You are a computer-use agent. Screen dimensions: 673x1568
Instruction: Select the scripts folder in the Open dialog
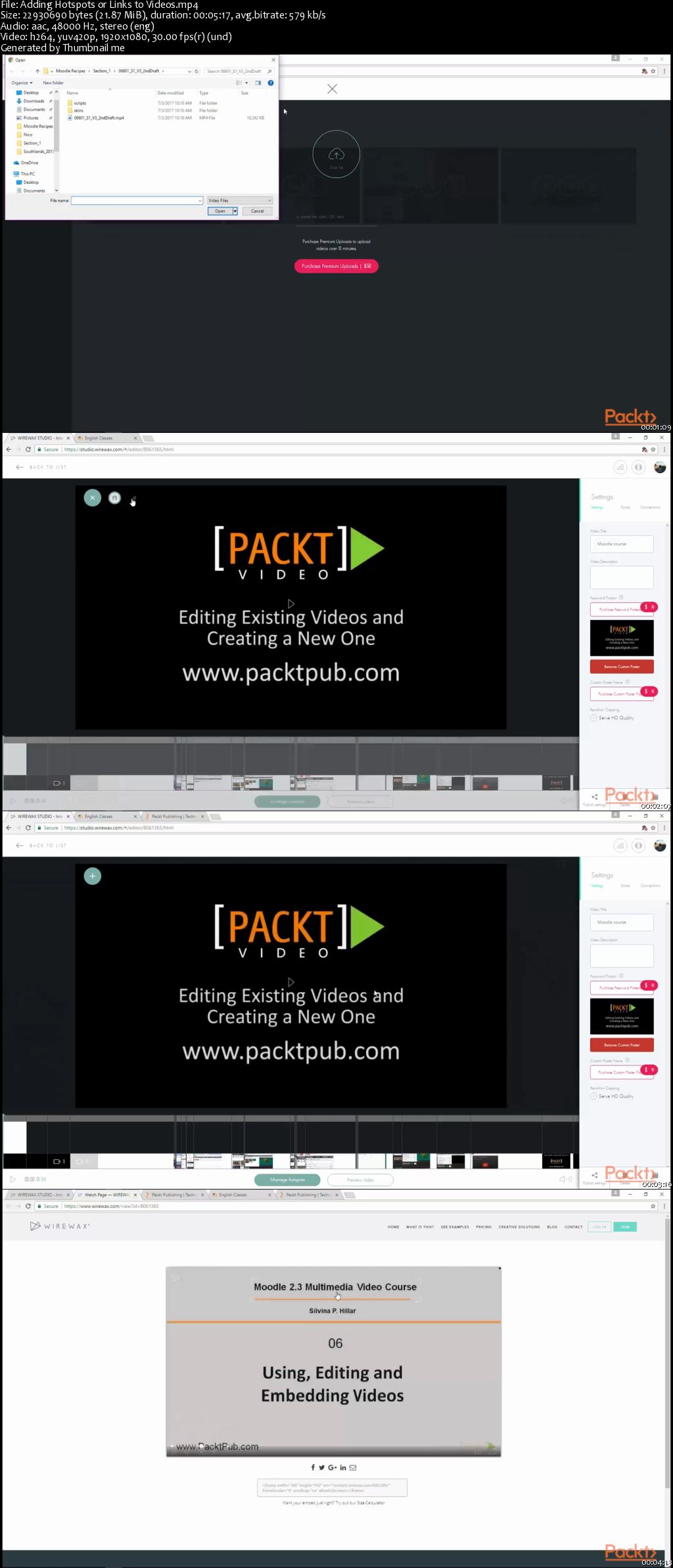click(77, 103)
